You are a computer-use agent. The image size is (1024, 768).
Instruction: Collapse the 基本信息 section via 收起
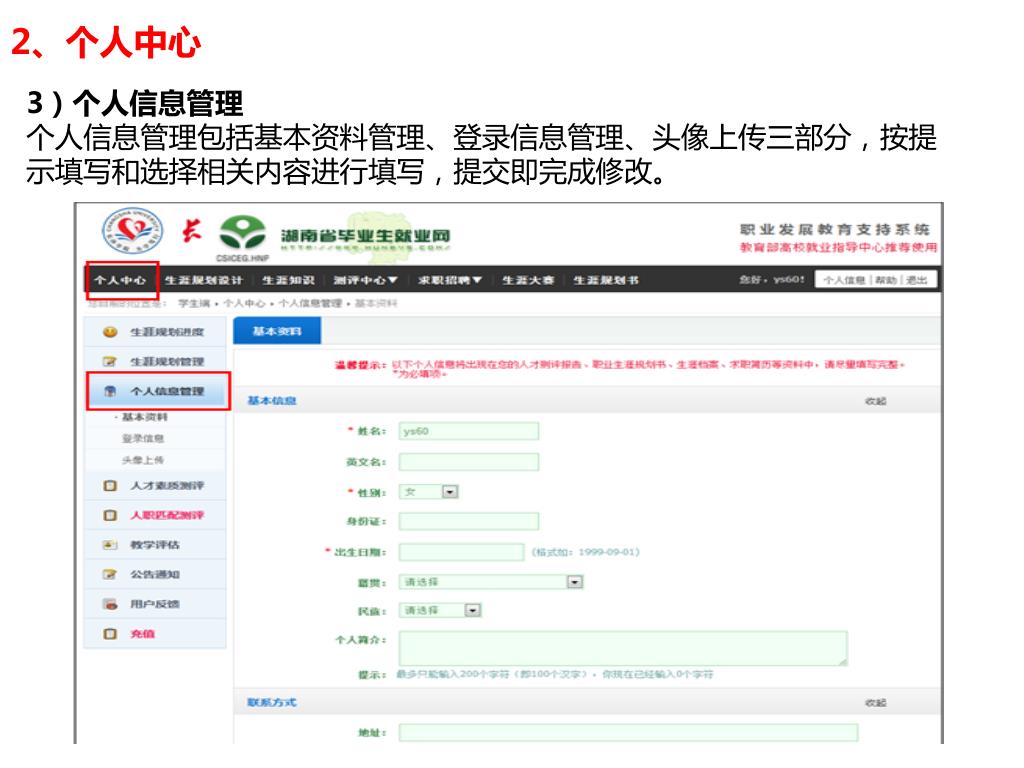[876, 401]
